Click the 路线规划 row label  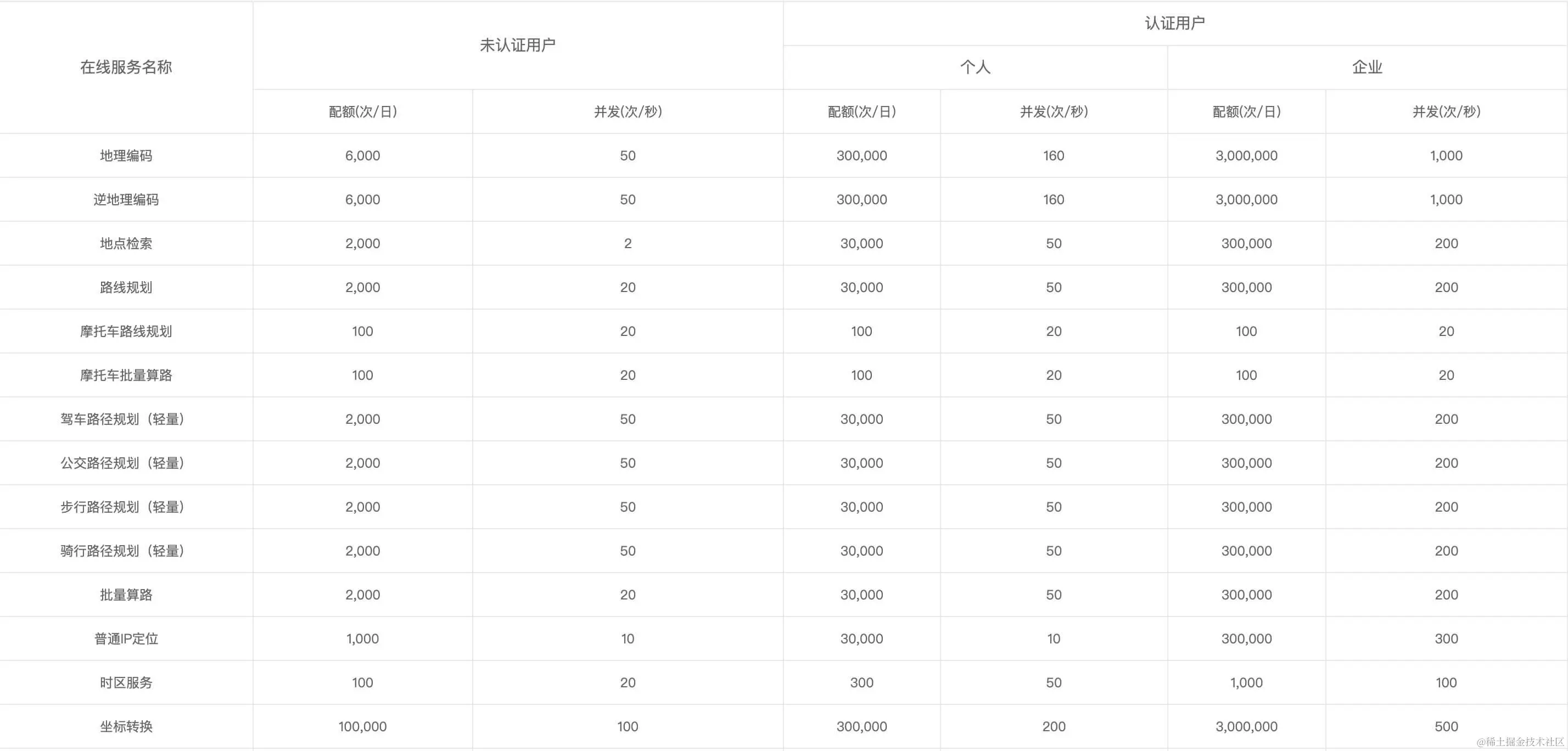tap(125, 287)
